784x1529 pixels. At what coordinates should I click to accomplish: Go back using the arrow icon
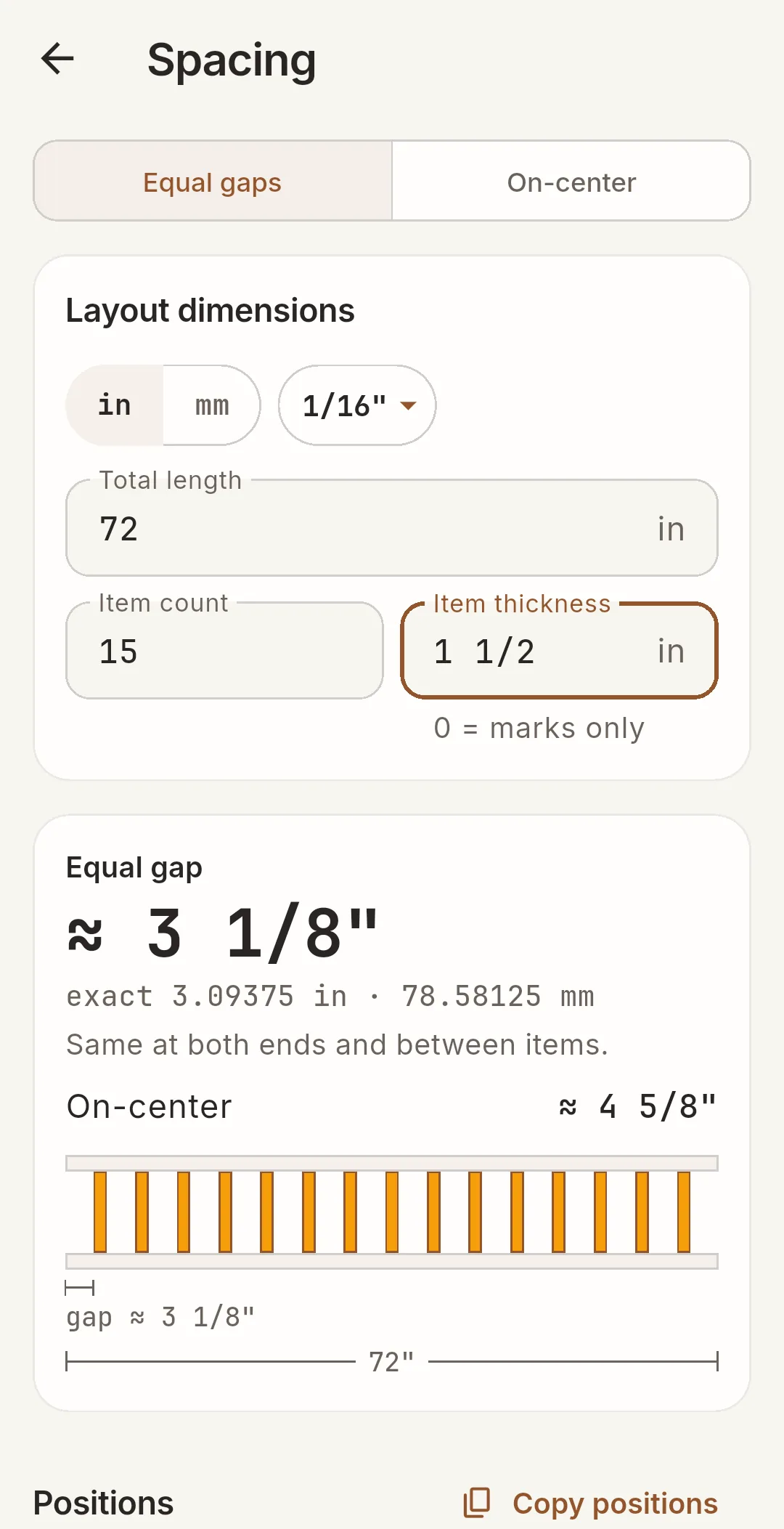coord(57,59)
